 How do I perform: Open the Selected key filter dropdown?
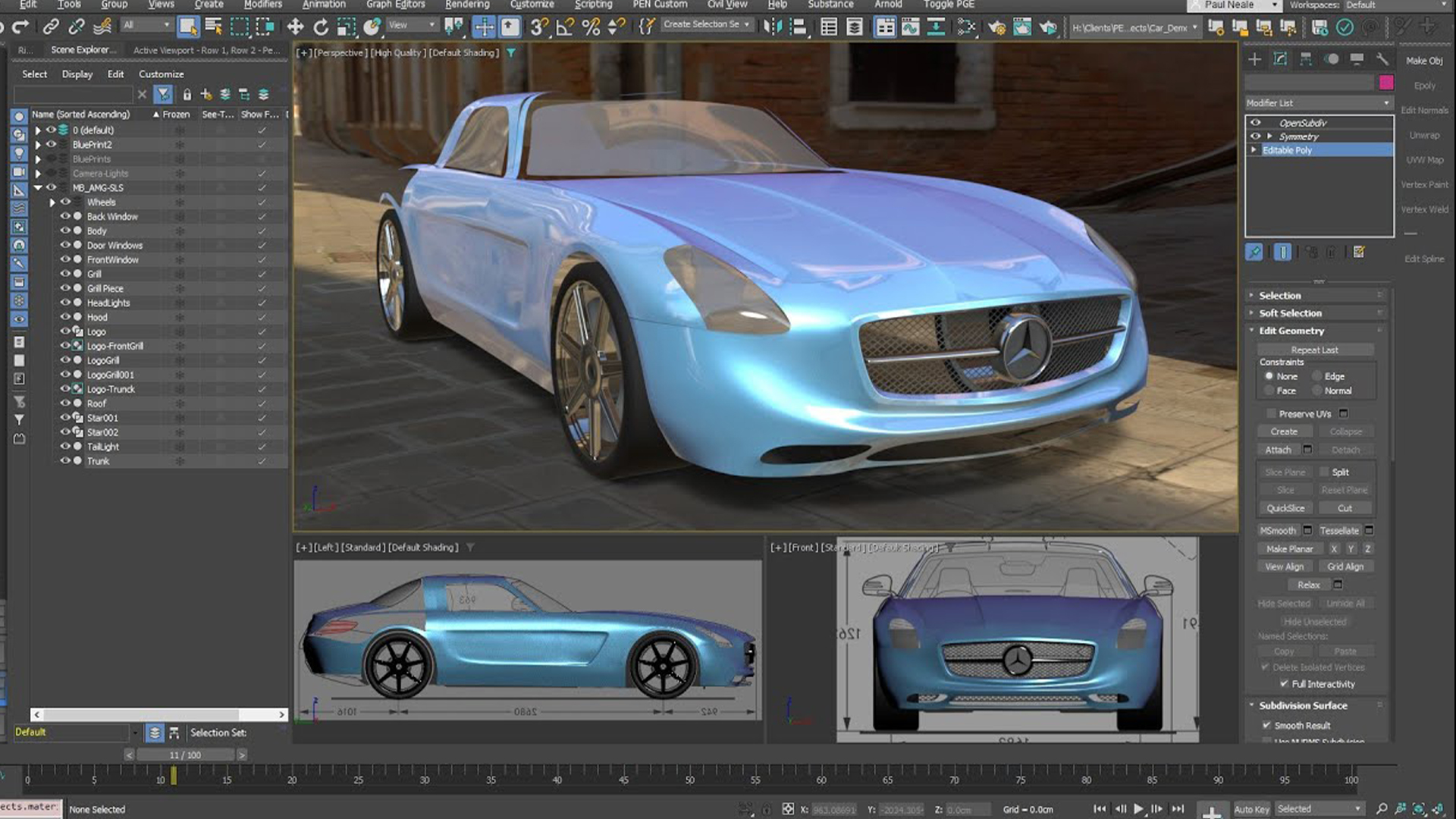pos(1319,809)
